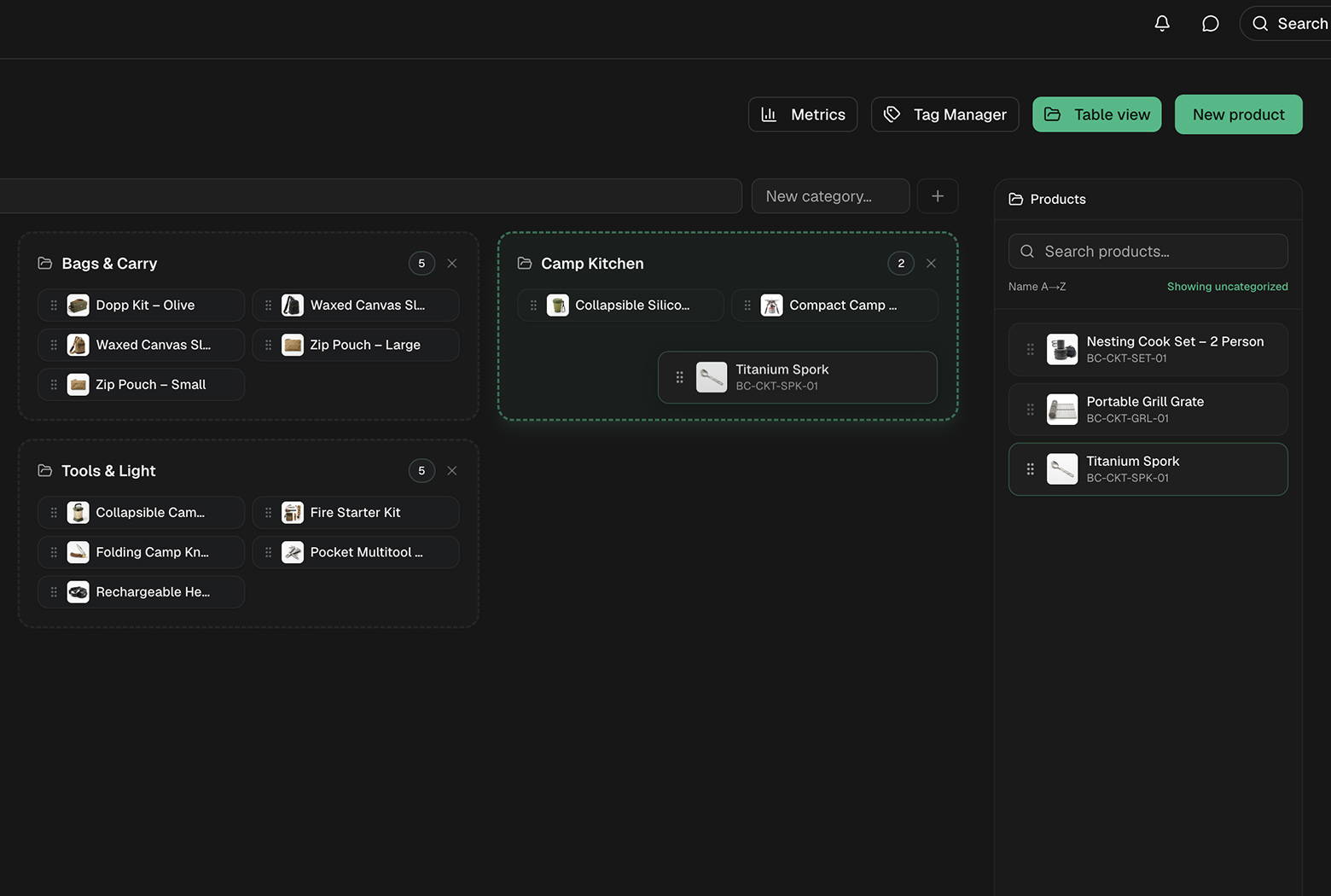Remove the Camp Kitchen category

(x=931, y=264)
